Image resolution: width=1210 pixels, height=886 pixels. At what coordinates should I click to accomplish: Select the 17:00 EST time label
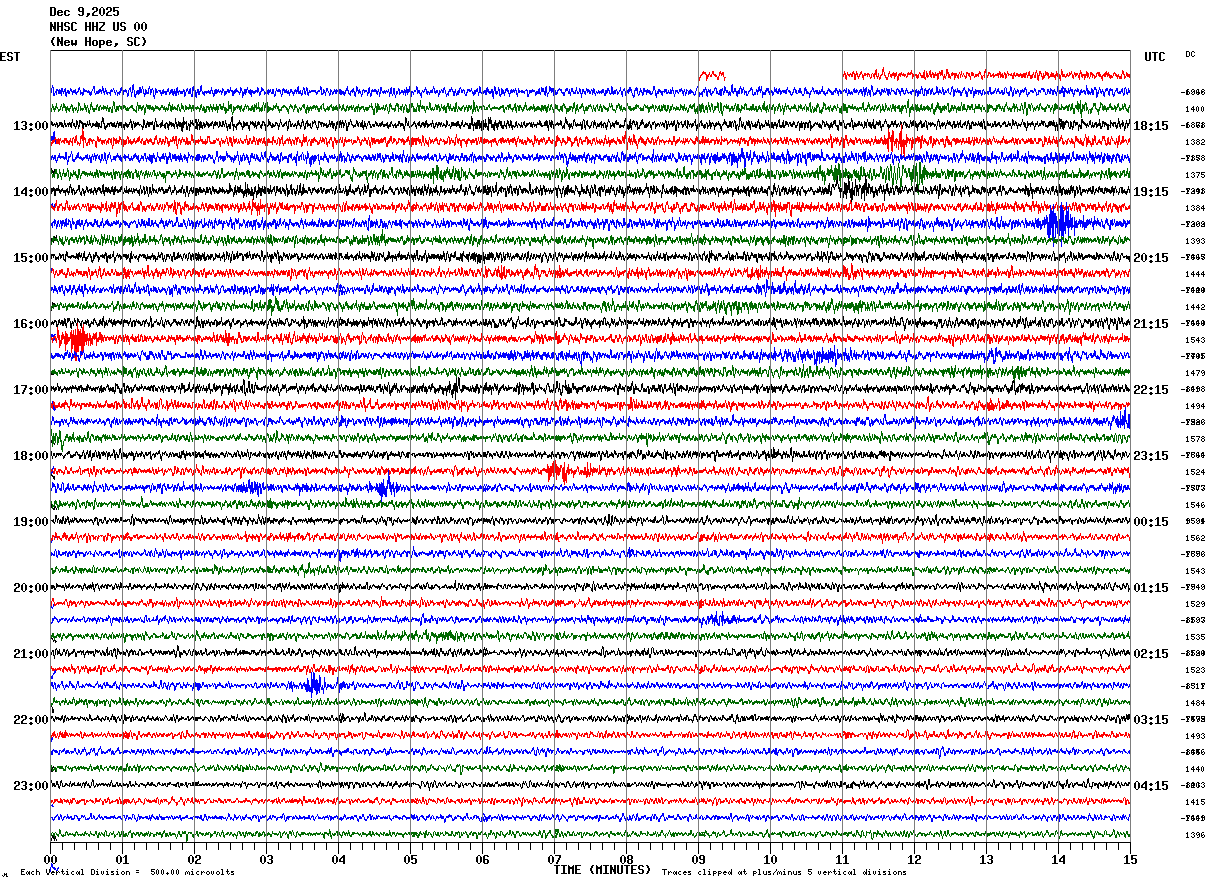coord(31,389)
